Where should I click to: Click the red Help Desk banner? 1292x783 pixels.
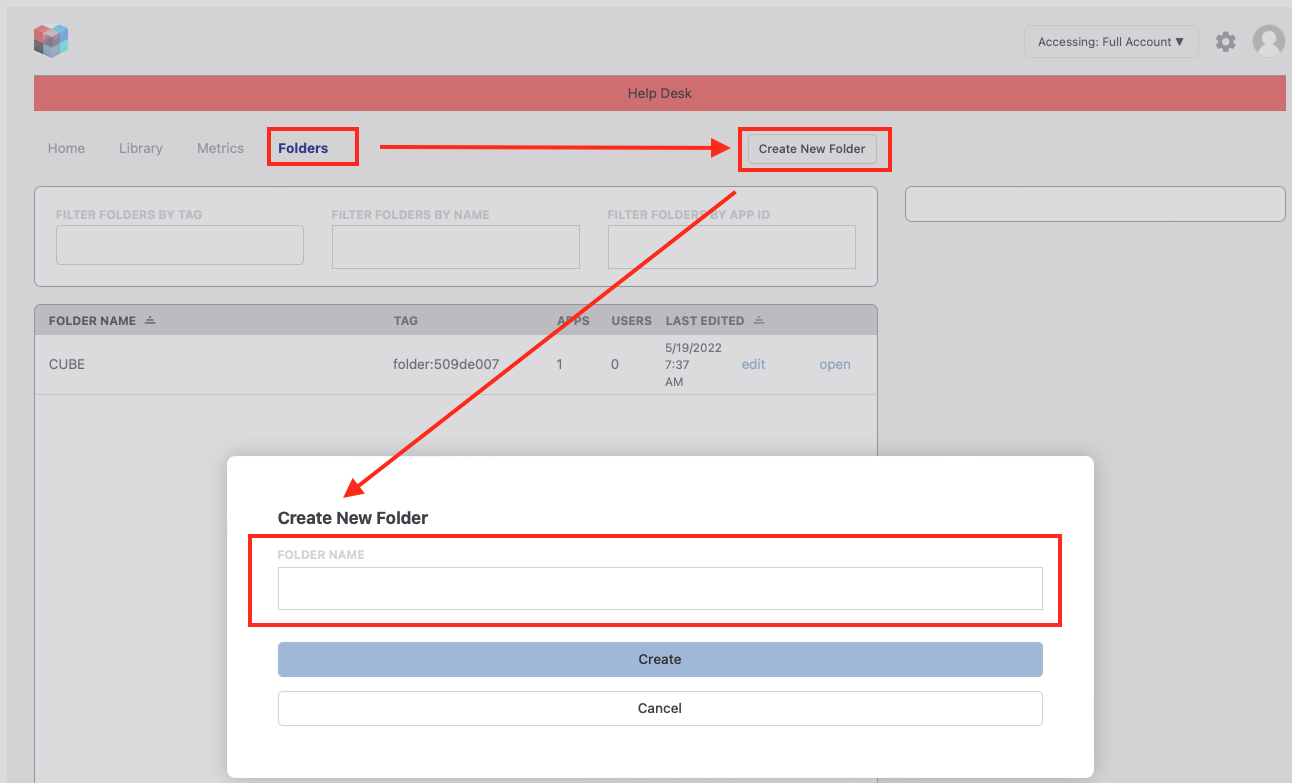[x=660, y=93]
